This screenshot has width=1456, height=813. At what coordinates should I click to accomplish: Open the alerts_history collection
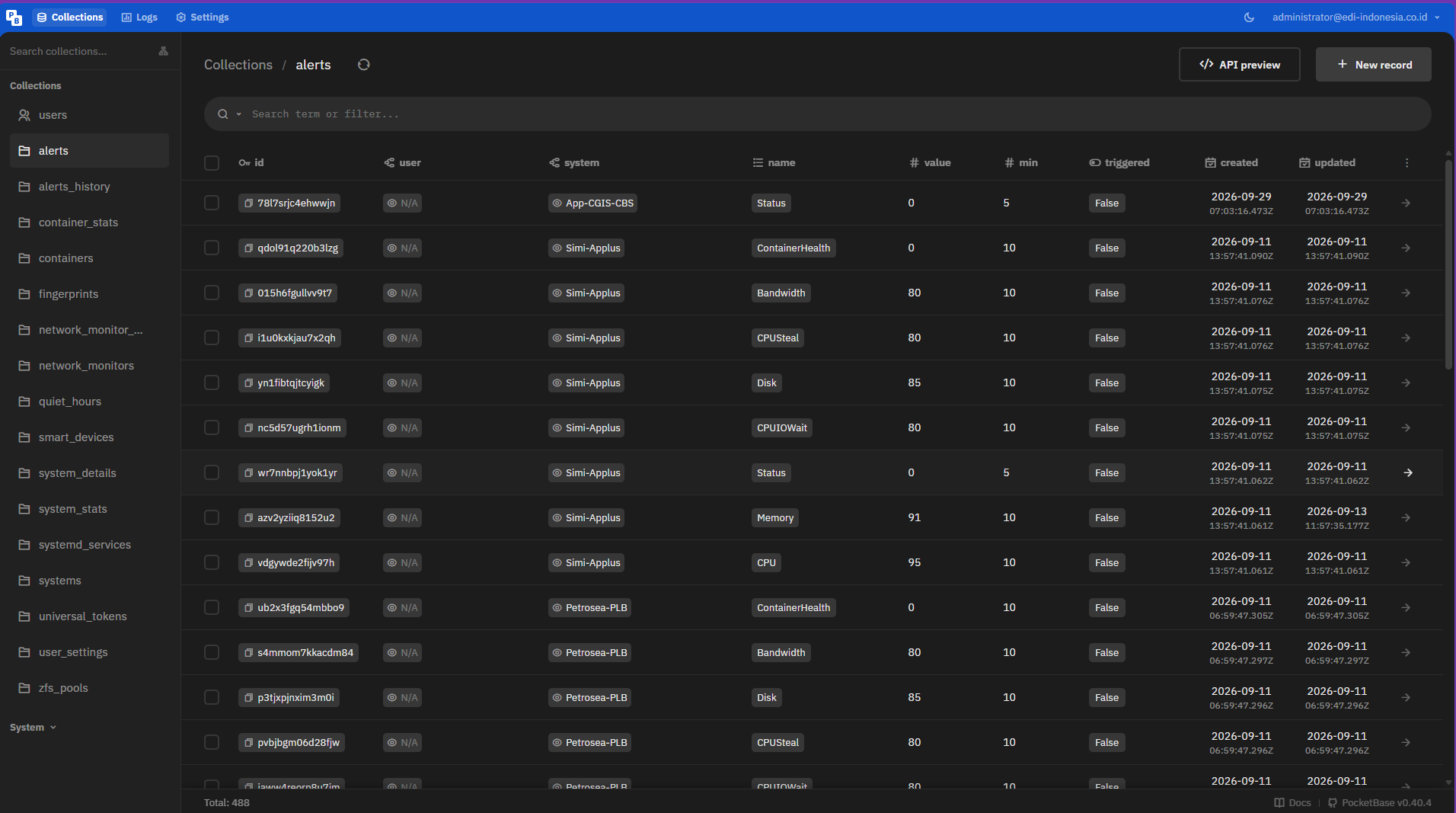pyautogui.click(x=90, y=187)
